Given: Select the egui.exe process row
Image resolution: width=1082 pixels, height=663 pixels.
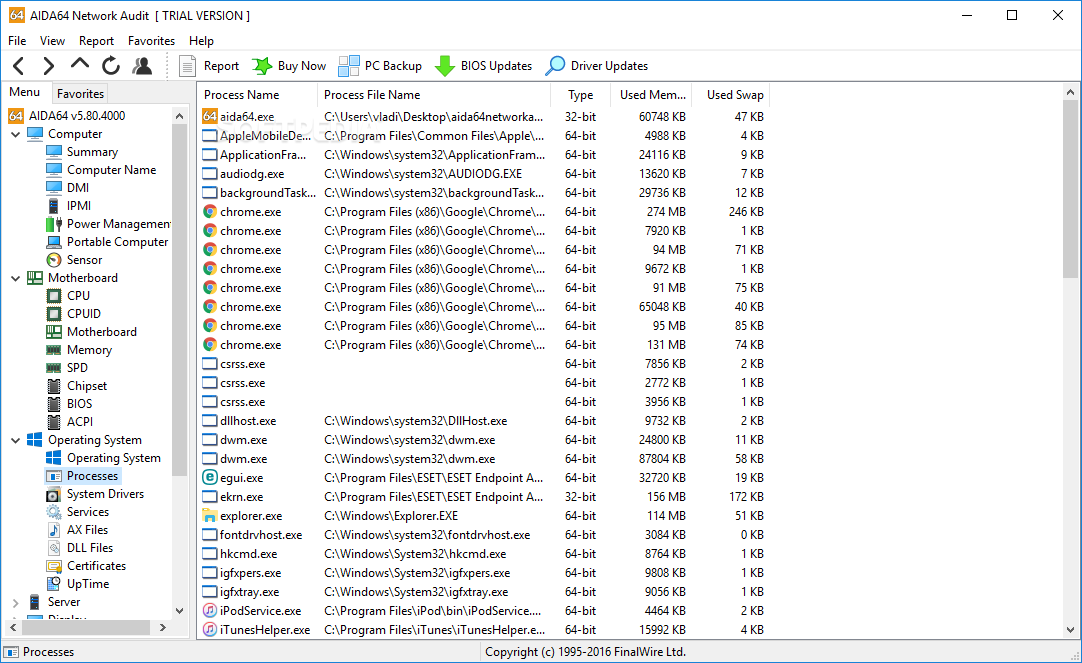Looking at the screenshot, I should click(483, 477).
